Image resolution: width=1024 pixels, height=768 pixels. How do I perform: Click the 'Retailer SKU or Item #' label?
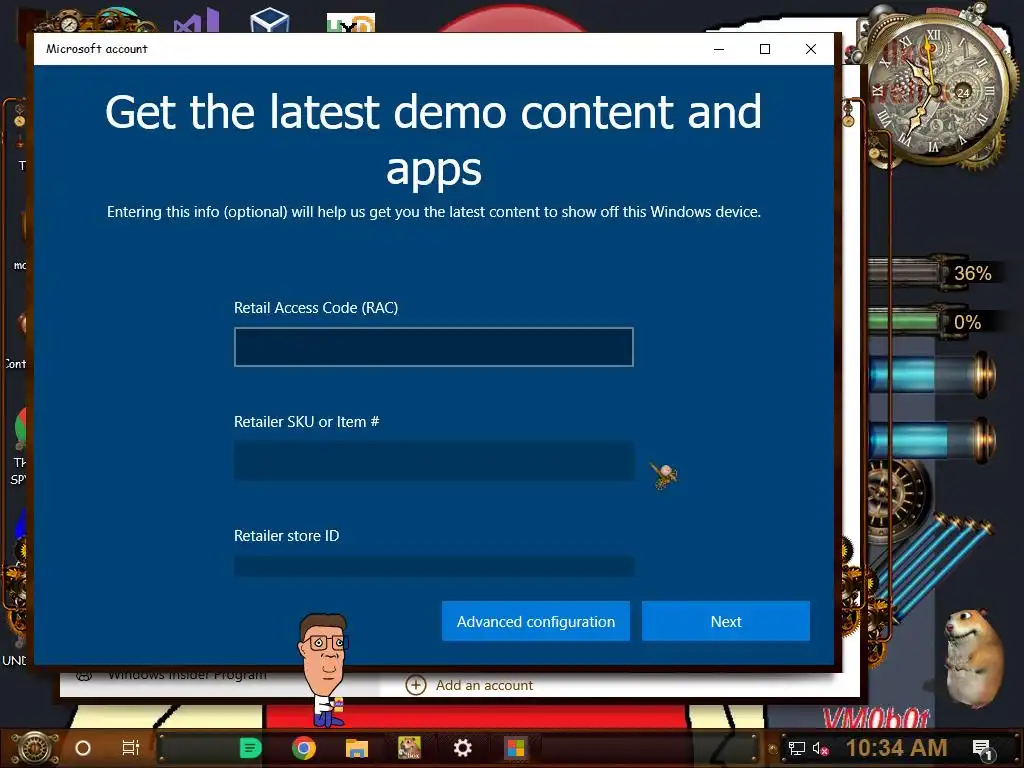pos(306,422)
